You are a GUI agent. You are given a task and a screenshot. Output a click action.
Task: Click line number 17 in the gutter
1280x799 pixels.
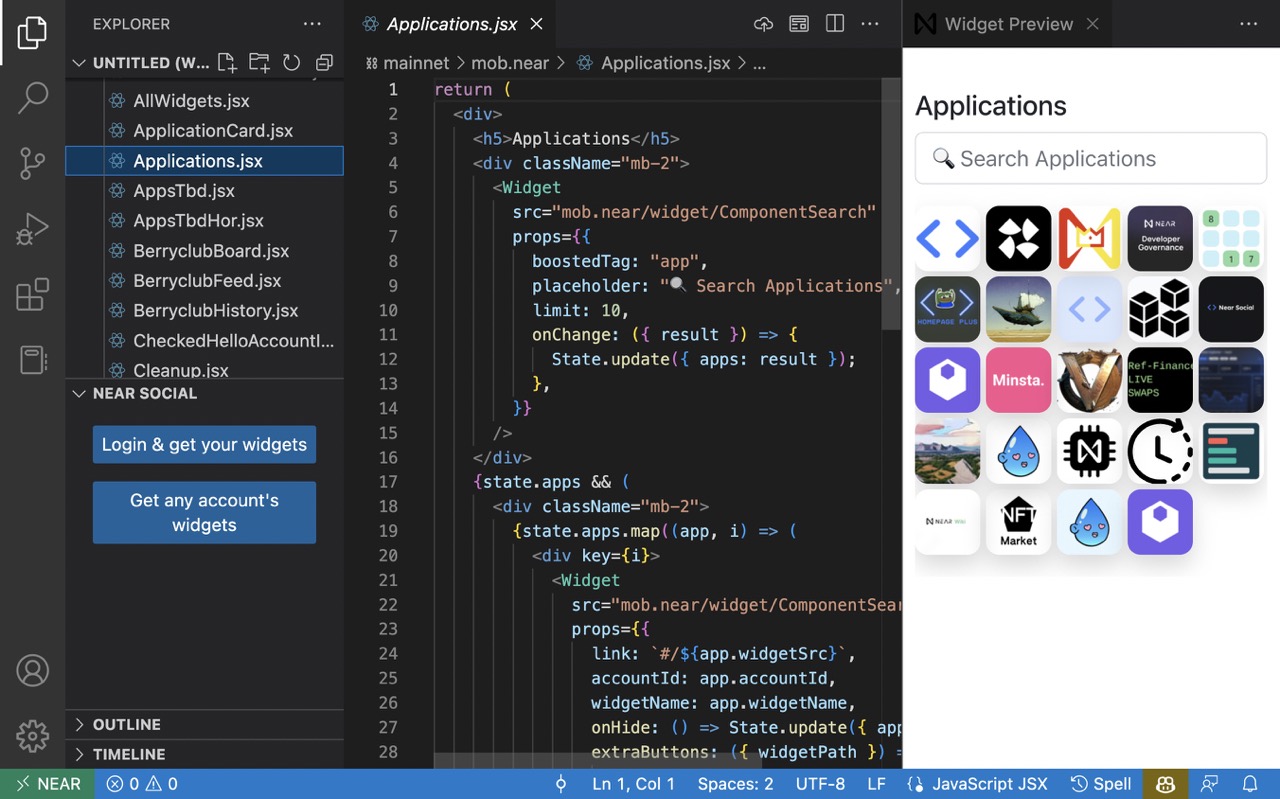(x=388, y=482)
